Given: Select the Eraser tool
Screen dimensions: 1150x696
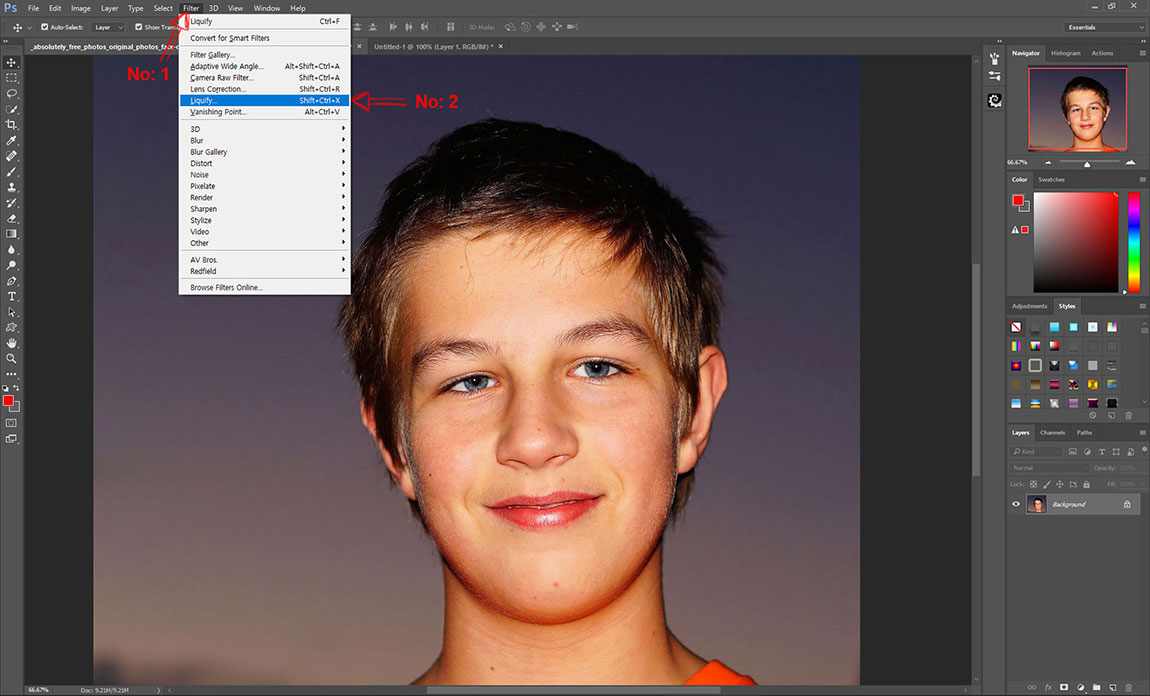Looking at the screenshot, I should point(11,219).
